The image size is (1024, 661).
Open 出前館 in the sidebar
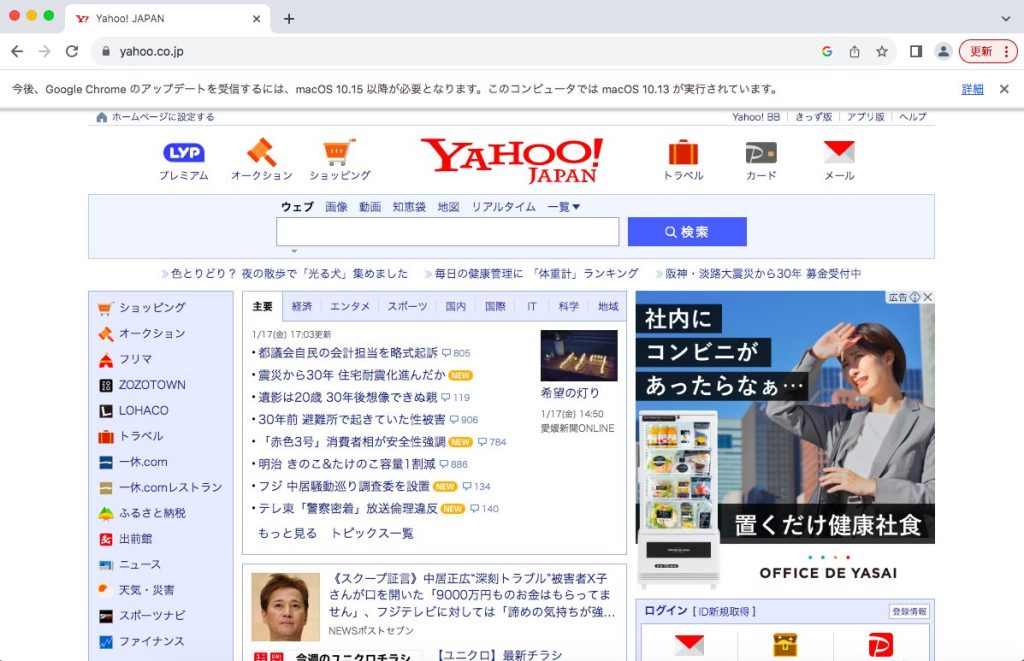pyautogui.click(x=135, y=539)
